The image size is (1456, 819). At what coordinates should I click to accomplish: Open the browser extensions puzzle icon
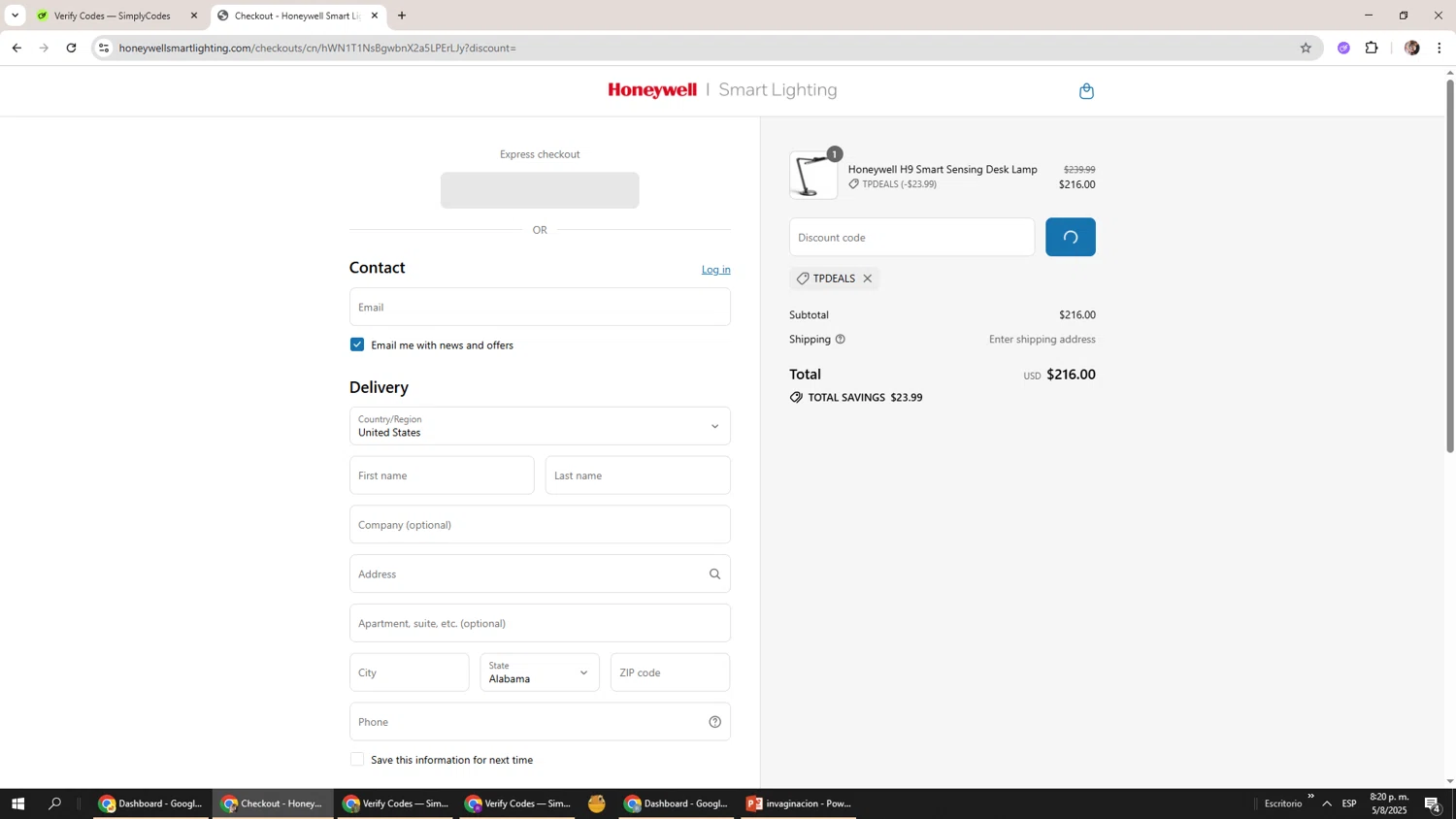[1372, 48]
